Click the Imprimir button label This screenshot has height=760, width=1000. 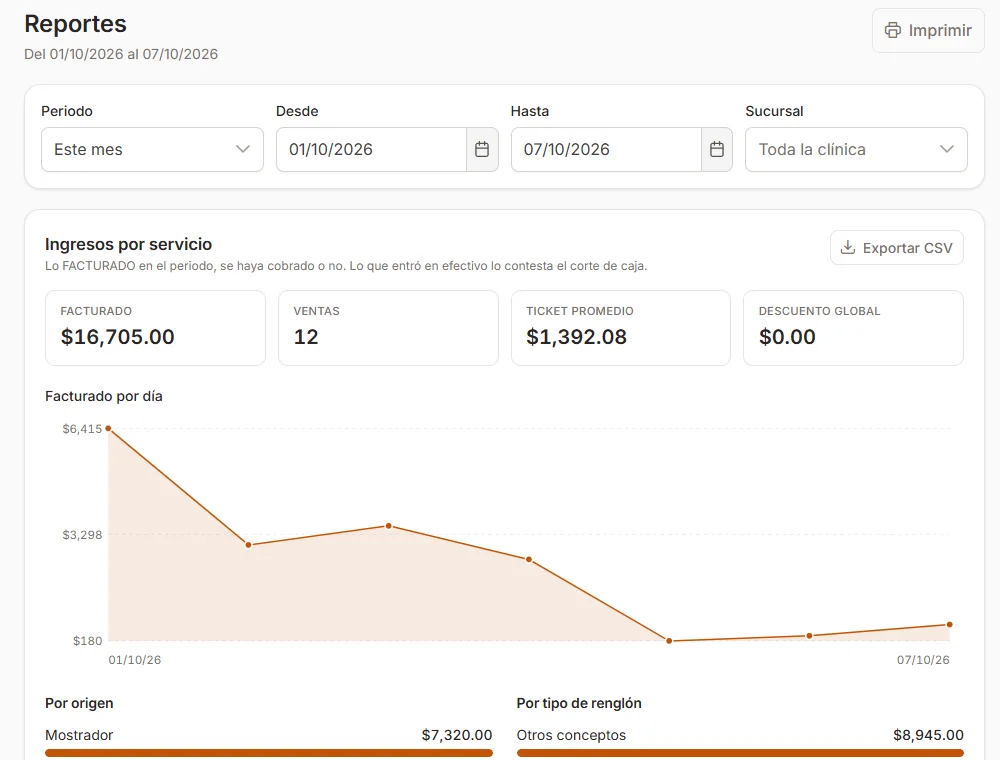[939, 30]
